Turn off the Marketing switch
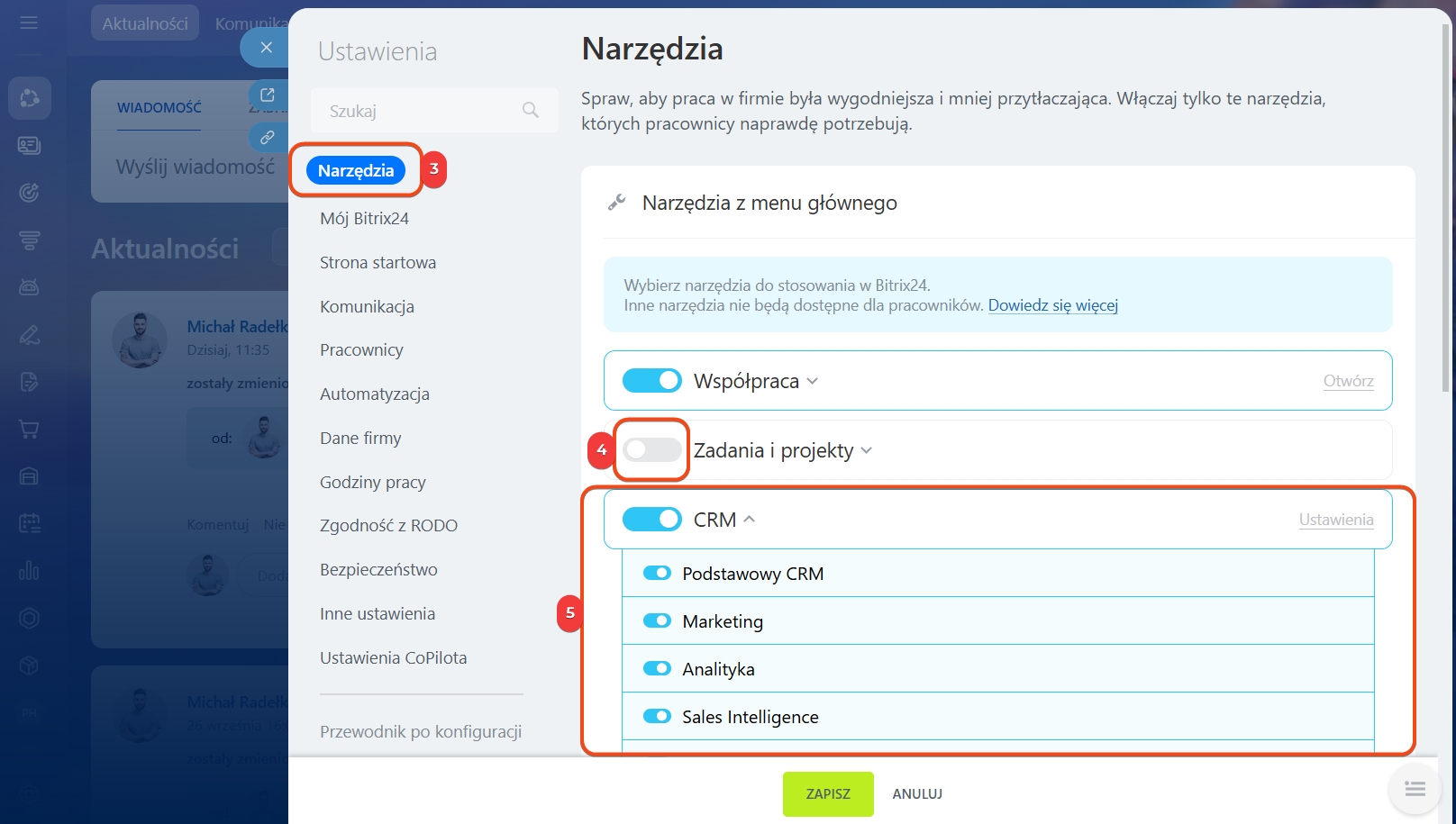This screenshot has width=1456, height=824. pos(657,621)
